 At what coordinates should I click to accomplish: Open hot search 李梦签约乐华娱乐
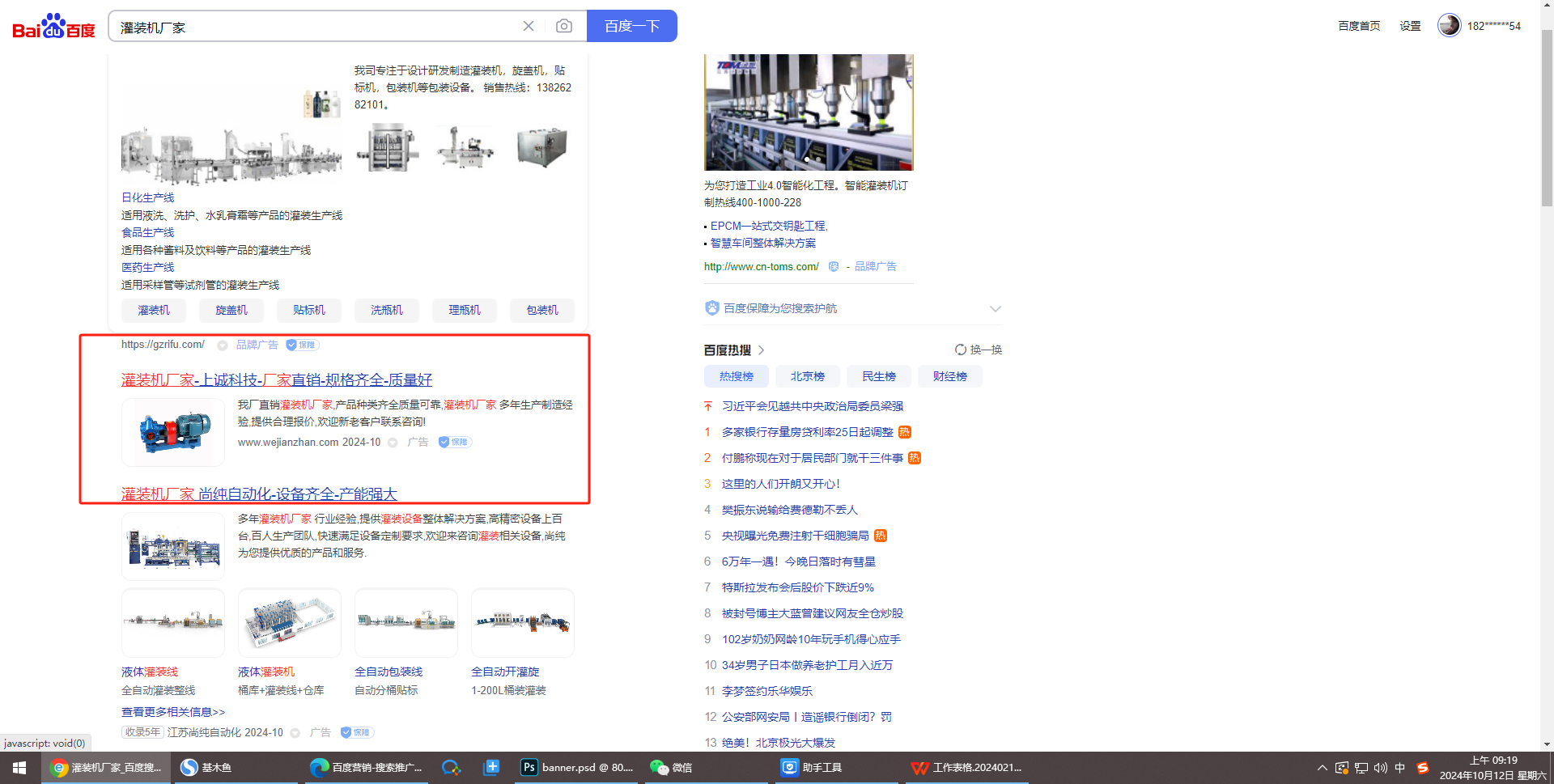click(x=767, y=691)
